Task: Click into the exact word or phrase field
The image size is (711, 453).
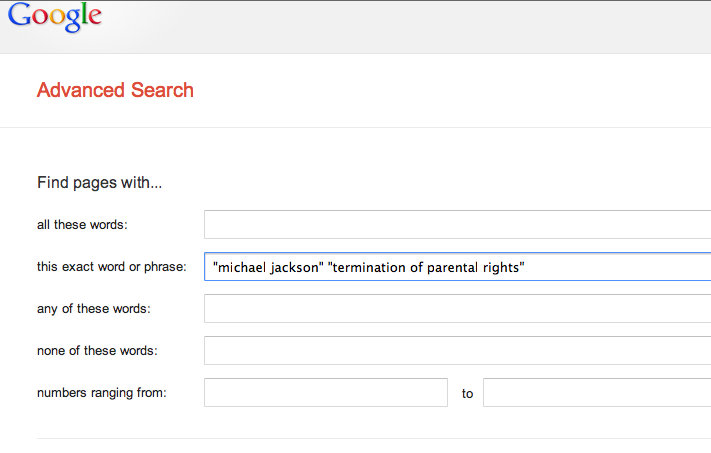Action: [x=458, y=267]
